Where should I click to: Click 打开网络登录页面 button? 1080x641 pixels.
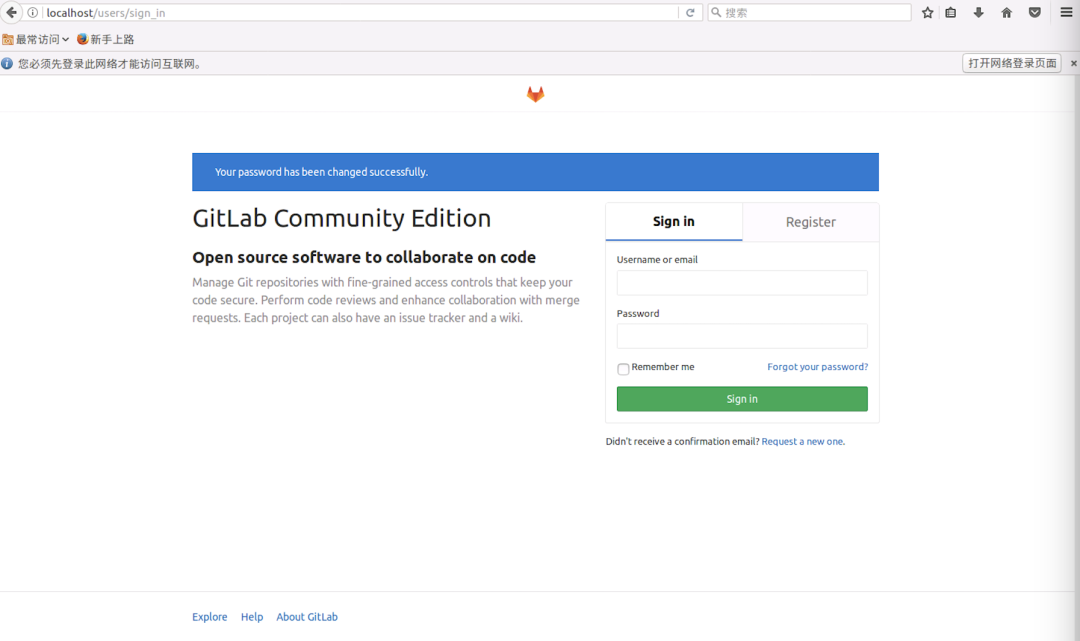(x=1011, y=63)
